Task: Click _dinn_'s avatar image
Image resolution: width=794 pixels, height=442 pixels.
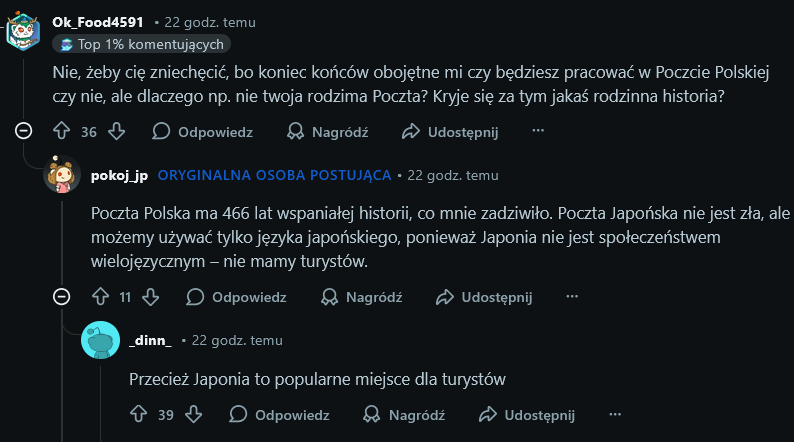Action: tap(100, 341)
